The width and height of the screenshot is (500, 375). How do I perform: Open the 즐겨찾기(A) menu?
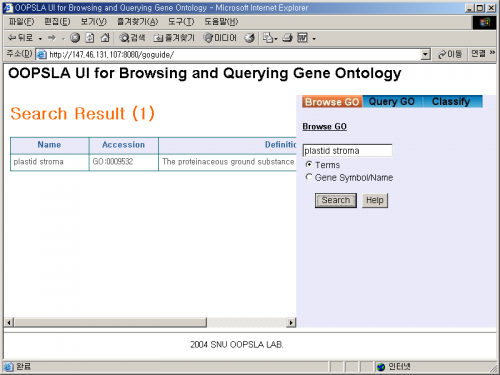click(137, 22)
